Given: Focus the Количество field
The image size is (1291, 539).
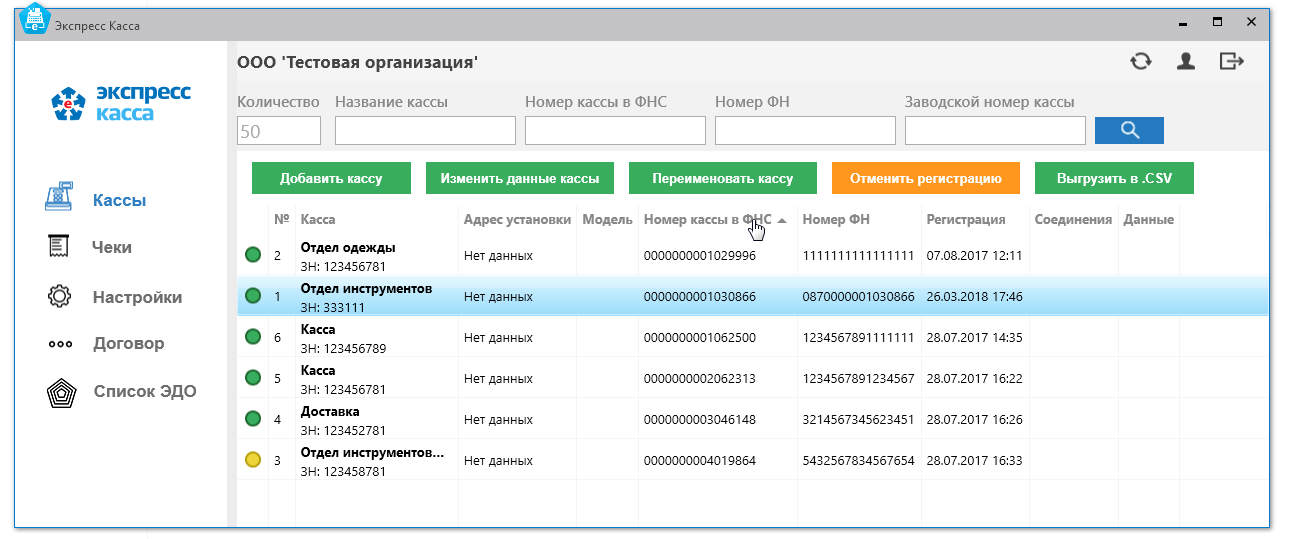Looking at the screenshot, I should point(279,131).
